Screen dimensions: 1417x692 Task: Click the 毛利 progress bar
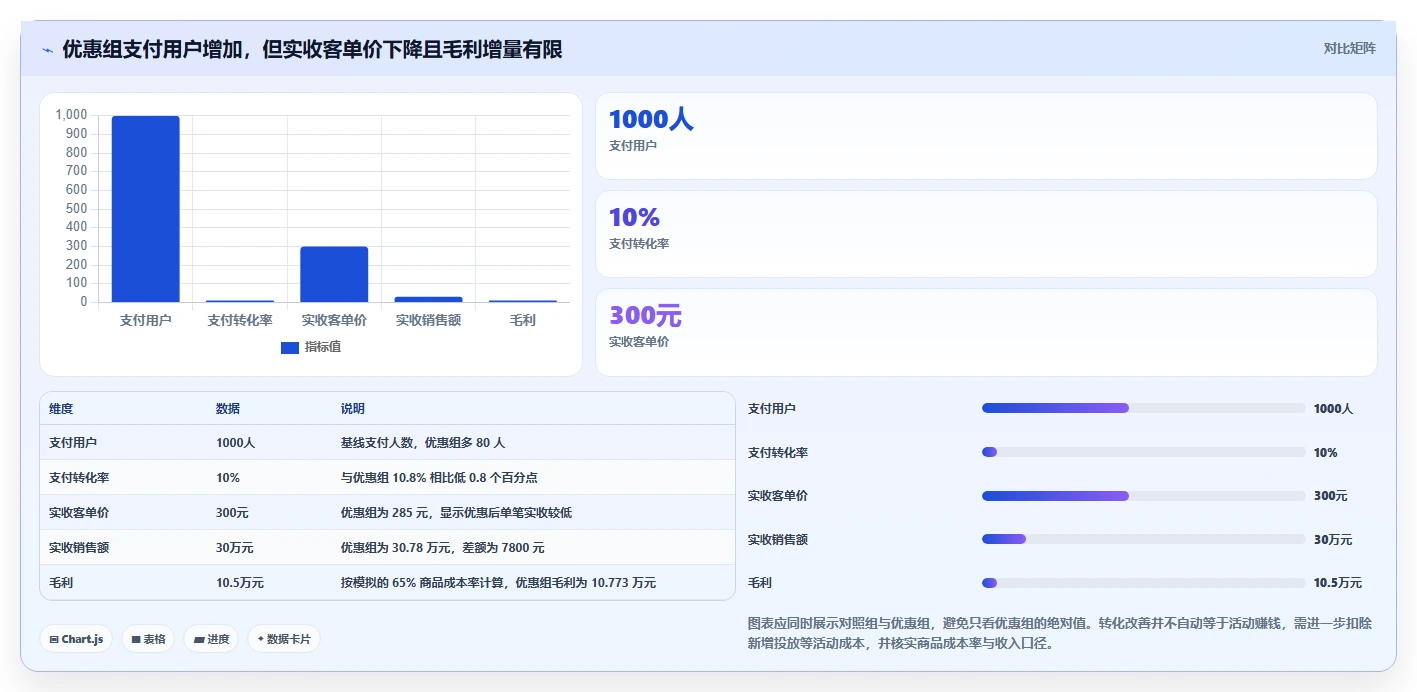pyautogui.click(x=1144, y=583)
